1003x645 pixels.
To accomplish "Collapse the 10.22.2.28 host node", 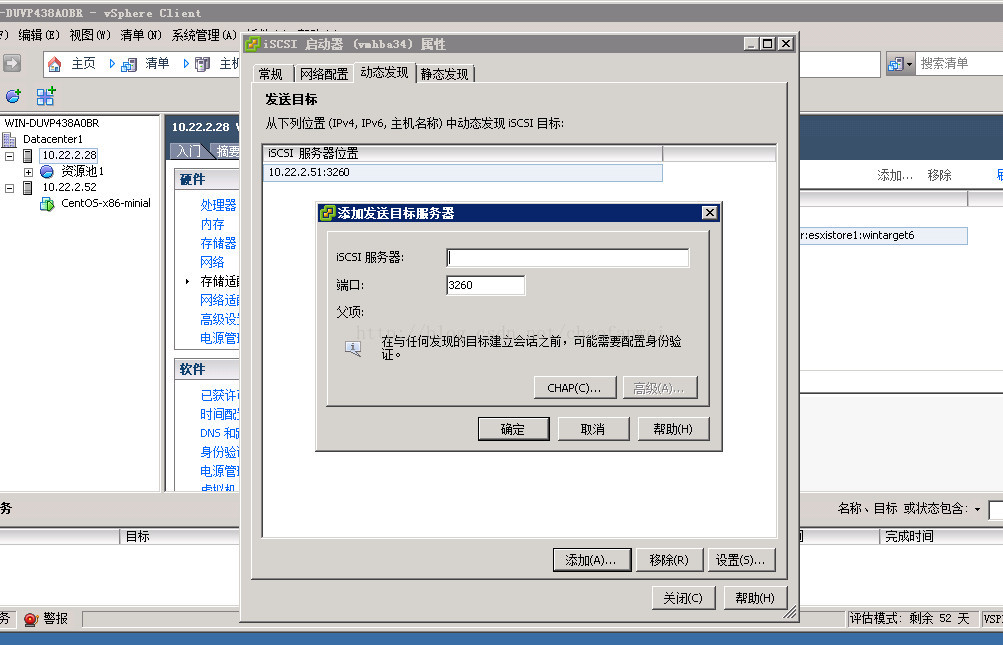I will coord(10,155).
